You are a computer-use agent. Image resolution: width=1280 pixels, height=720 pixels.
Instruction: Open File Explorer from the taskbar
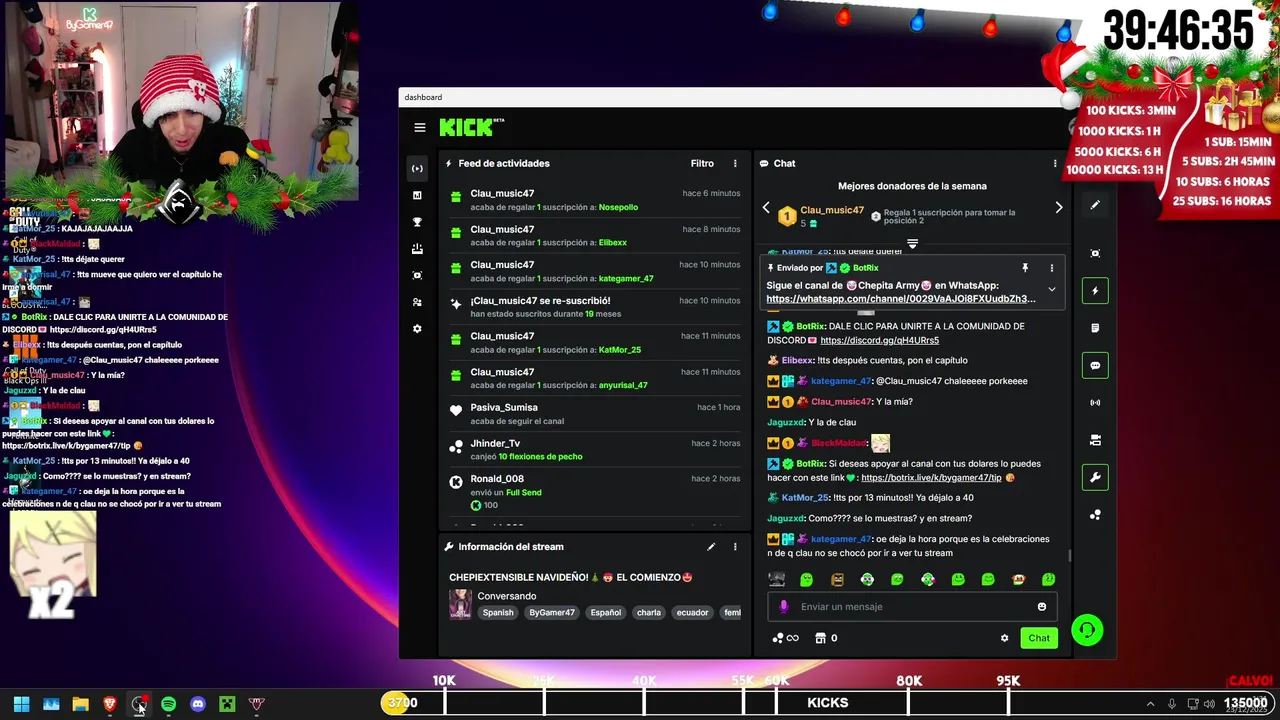tap(80, 704)
